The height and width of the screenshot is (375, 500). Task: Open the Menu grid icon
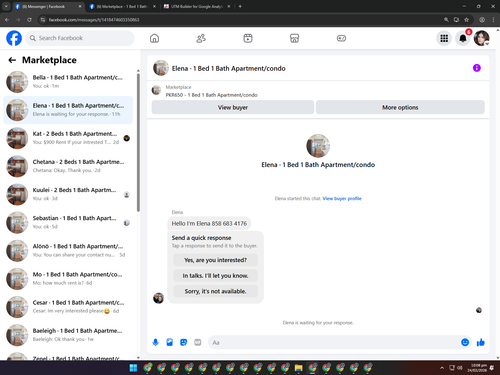[x=444, y=38]
